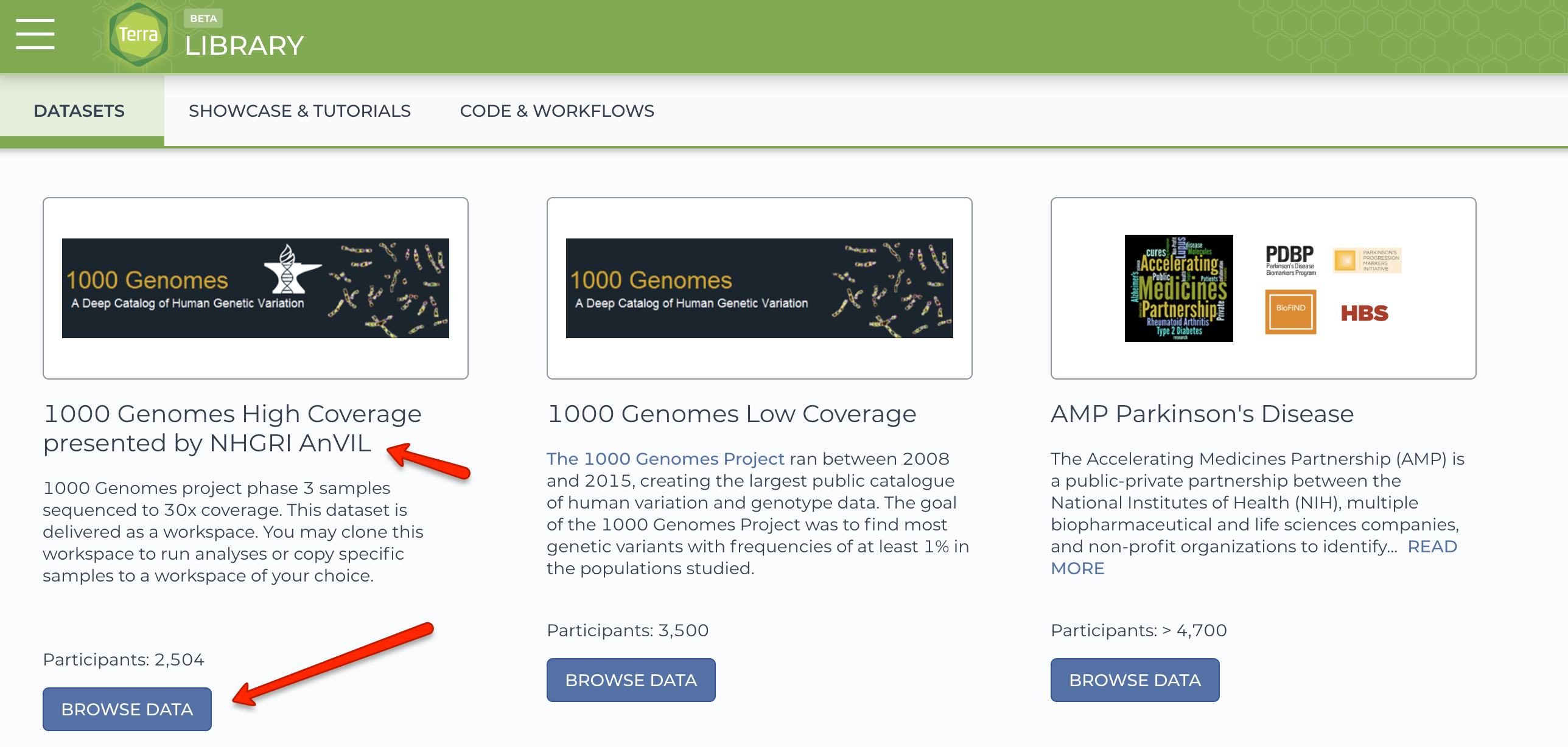Viewport: 1568px width, 747px height.
Task: Browse data for 1000 Genomes High Coverage
Action: coord(127,709)
